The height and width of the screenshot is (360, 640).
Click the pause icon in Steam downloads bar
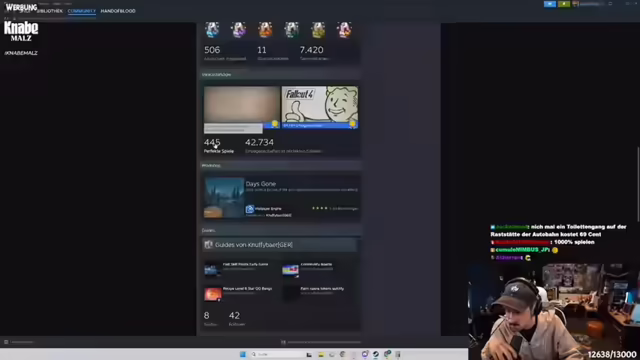[283, 342]
